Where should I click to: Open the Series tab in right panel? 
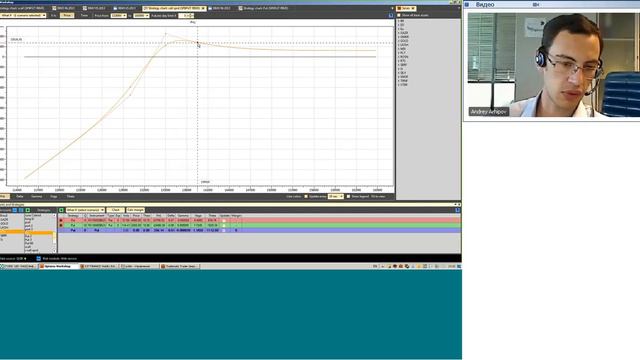click(406, 8)
